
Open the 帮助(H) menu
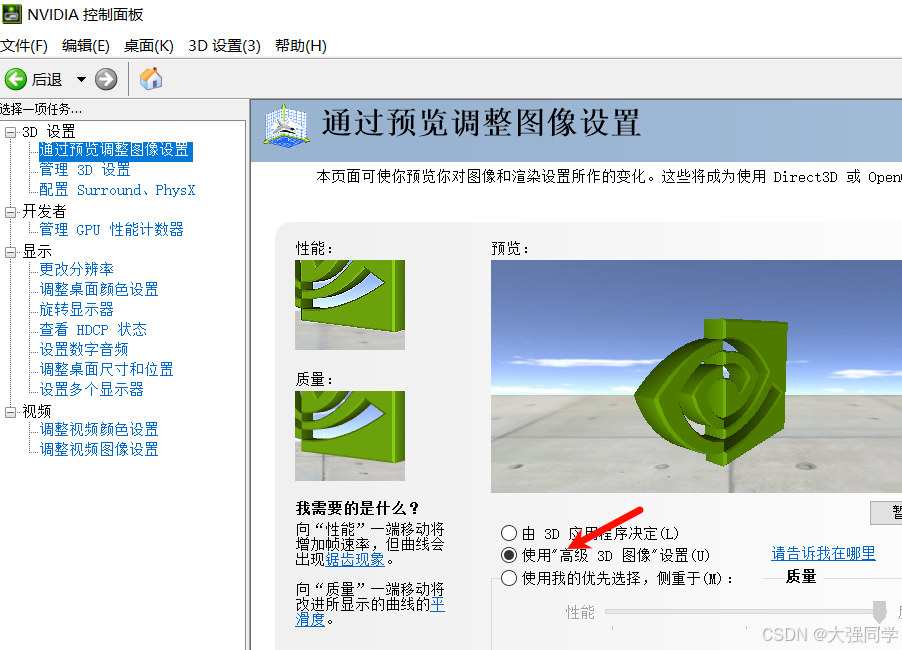(x=301, y=45)
